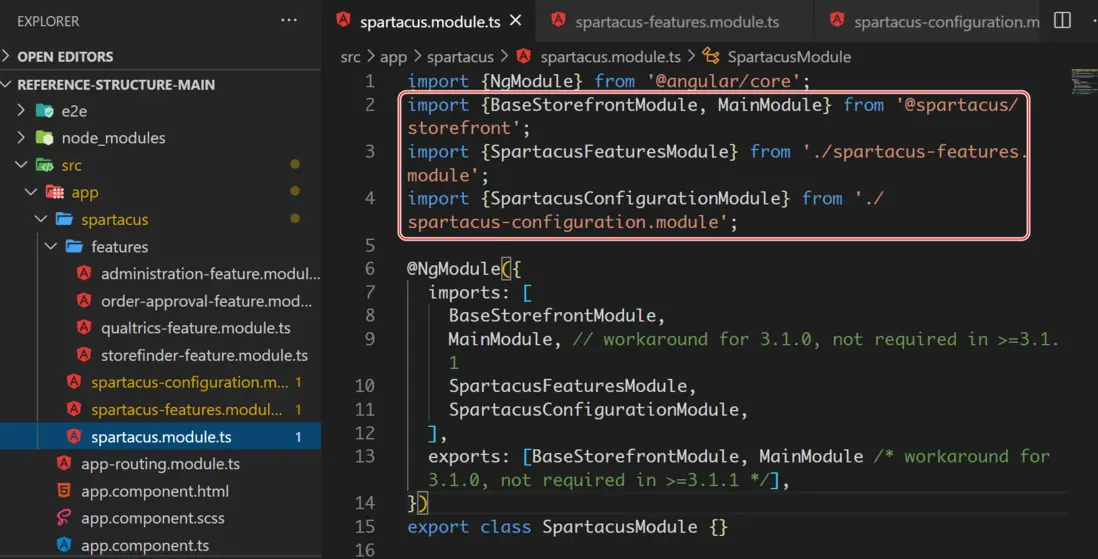The image size is (1098, 559).
Task: Click line number 15 in gutter
Action: (365, 527)
